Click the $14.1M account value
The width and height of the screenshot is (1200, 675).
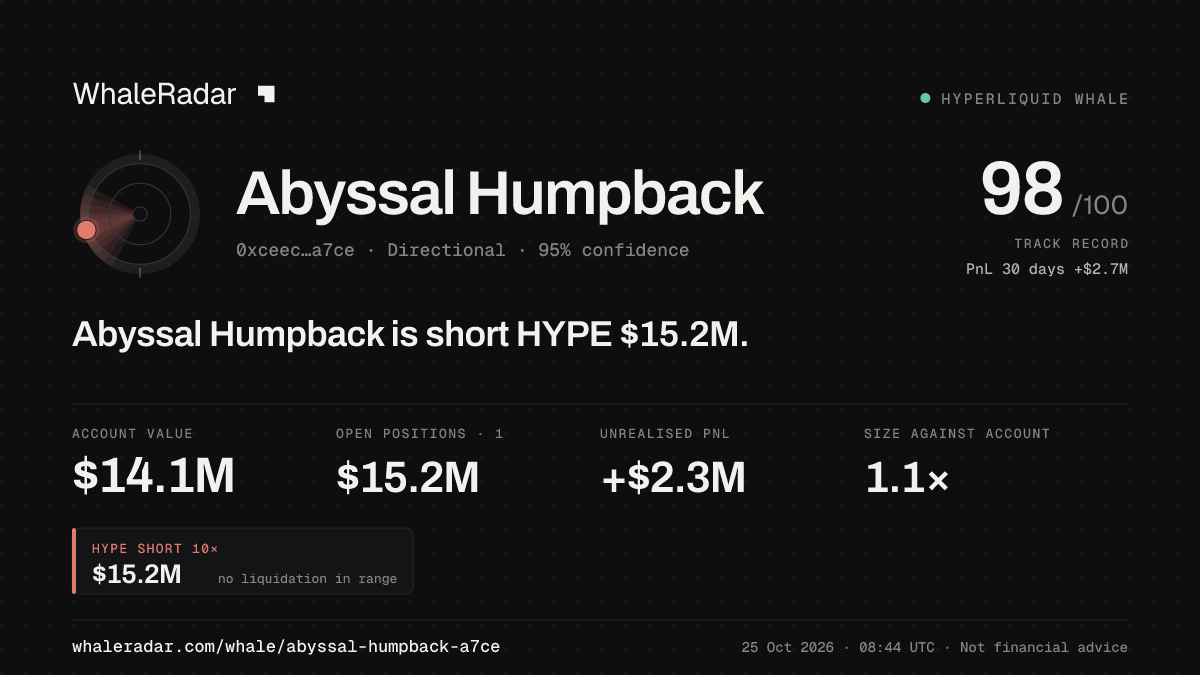[153, 476]
